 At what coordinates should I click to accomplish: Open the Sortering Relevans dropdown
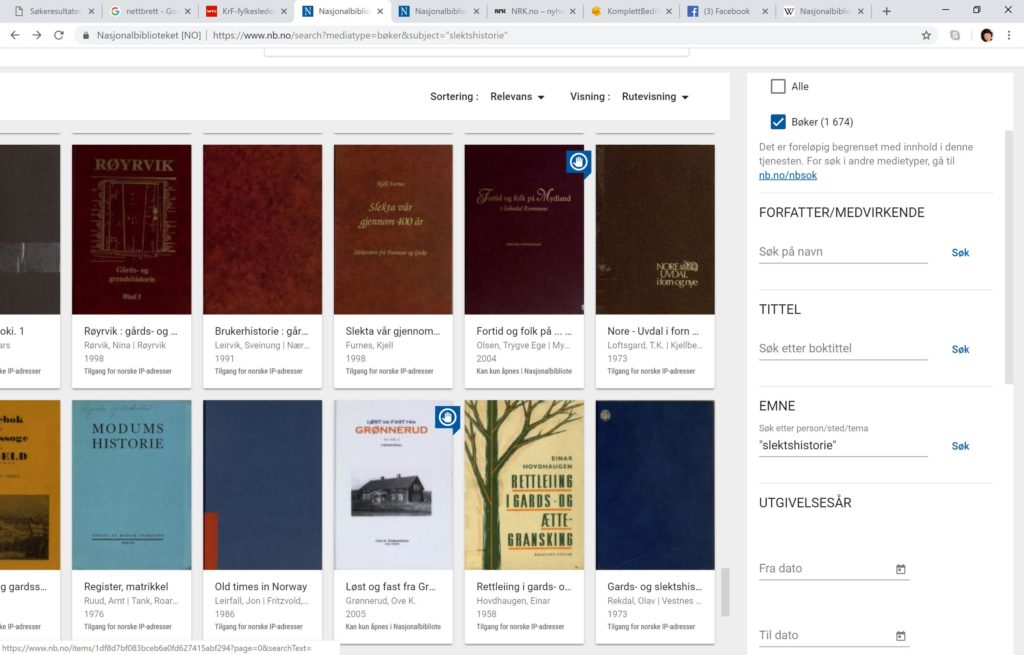(x=517, y=97)
